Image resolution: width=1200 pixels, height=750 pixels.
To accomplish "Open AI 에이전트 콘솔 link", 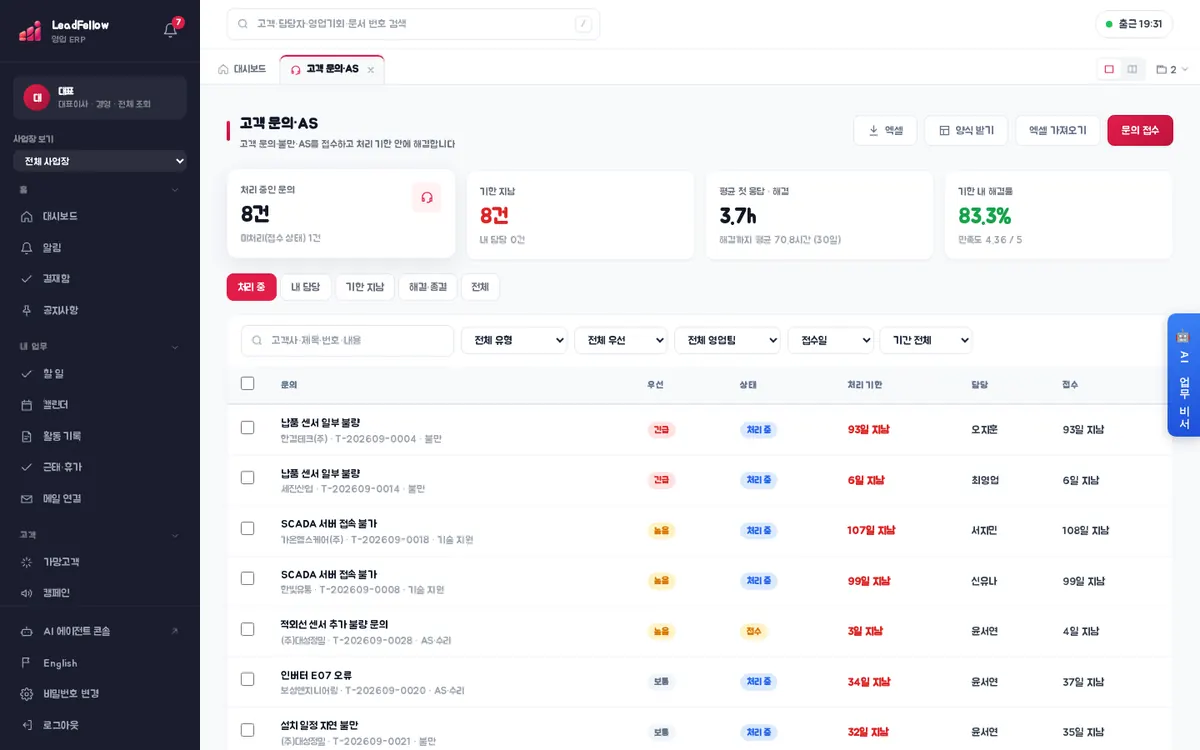I will coord(100,631).
